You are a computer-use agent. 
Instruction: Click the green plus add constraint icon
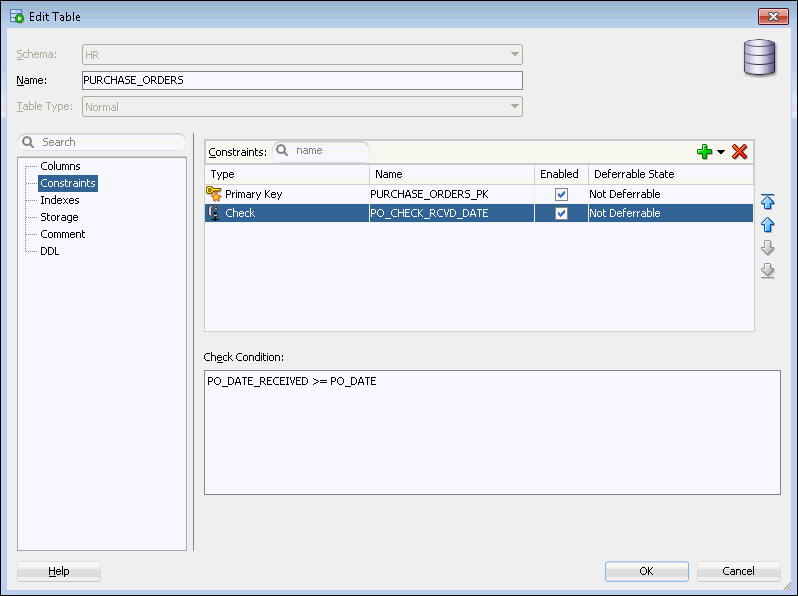coord(705,152)
